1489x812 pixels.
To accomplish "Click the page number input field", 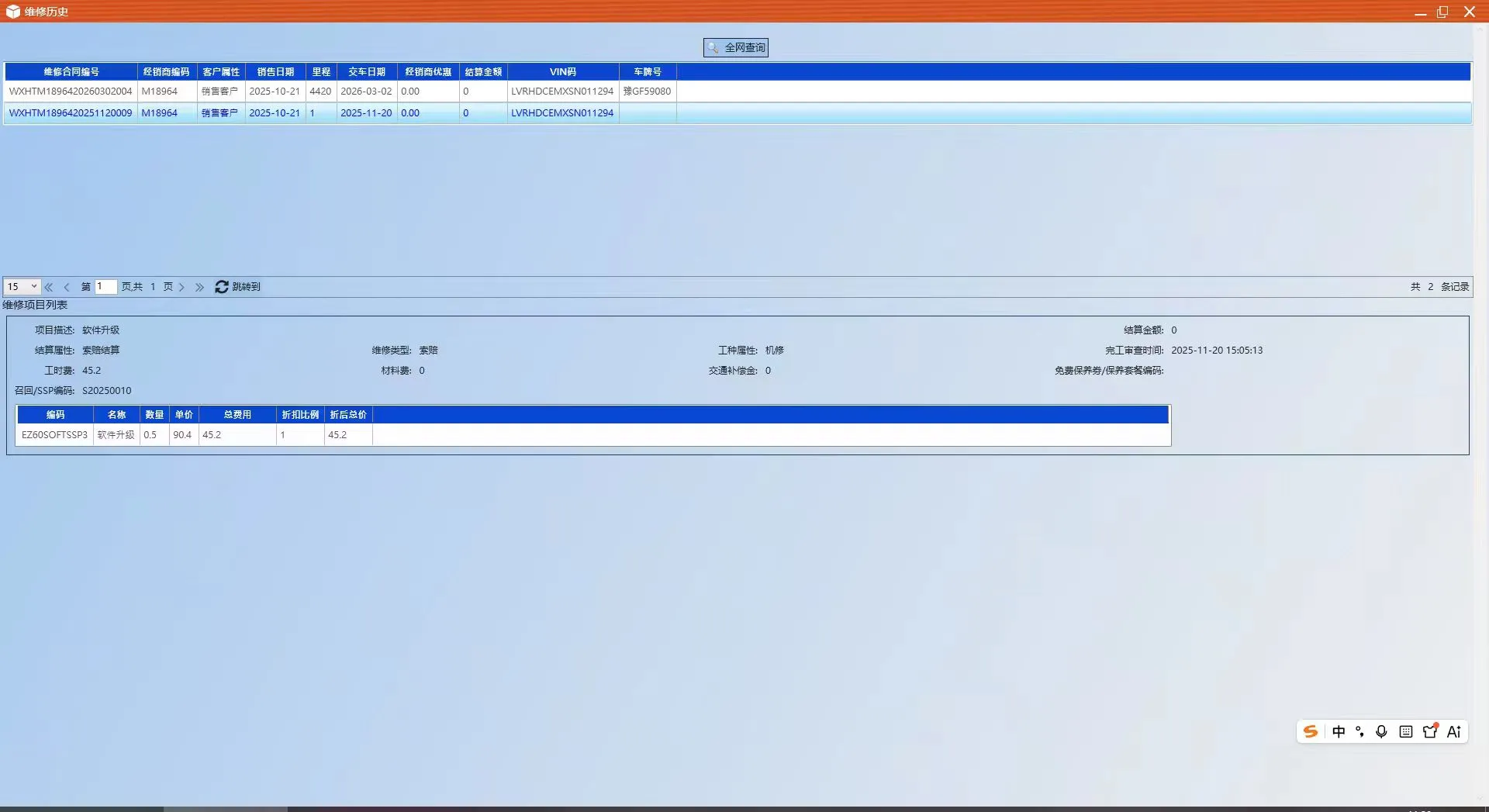I will click(x=105, y=287).
